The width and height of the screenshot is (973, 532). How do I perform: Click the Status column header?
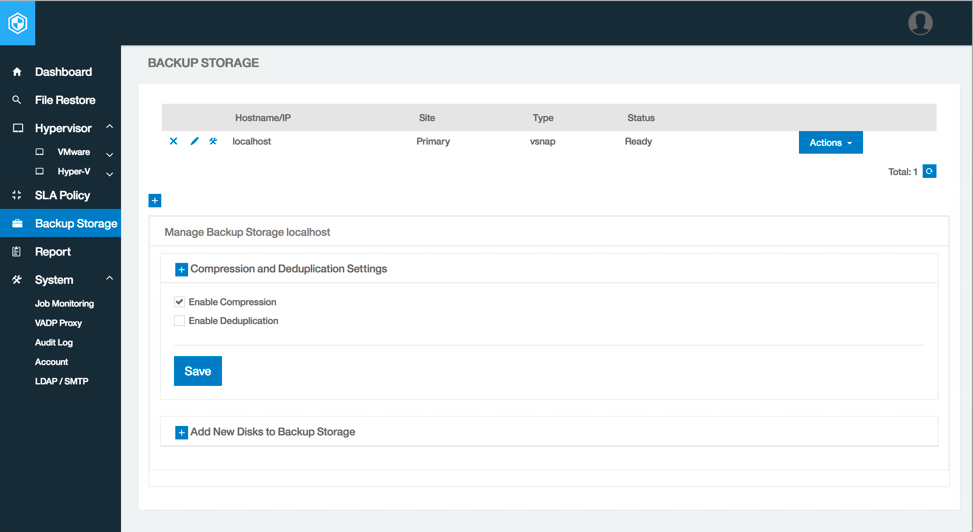click(641, 118)
